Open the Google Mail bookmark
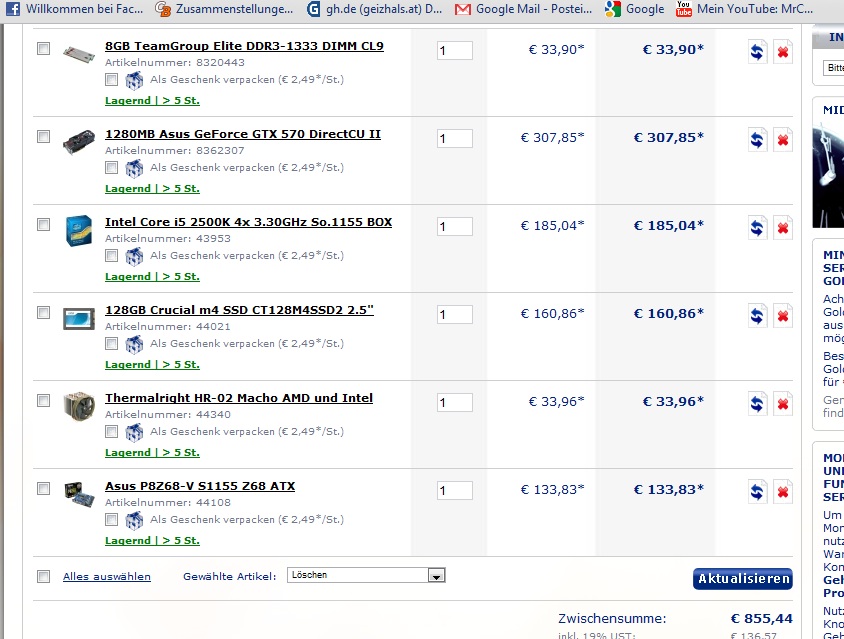The height and width of the screenshot is (639, 844). (x=523, y=9)
